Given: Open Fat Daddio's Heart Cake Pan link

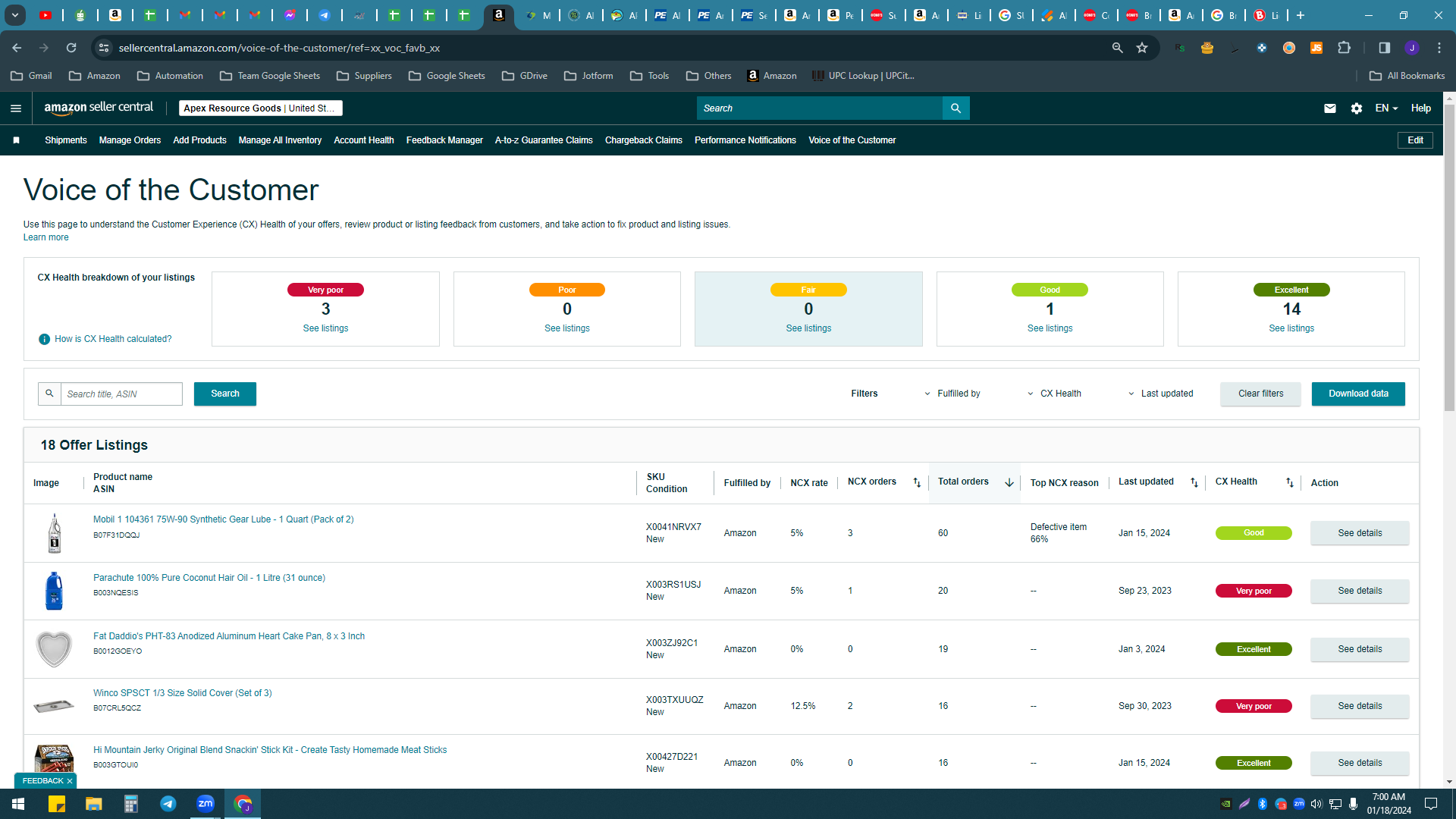Looking at the screenshot, I should pos(229,636).
